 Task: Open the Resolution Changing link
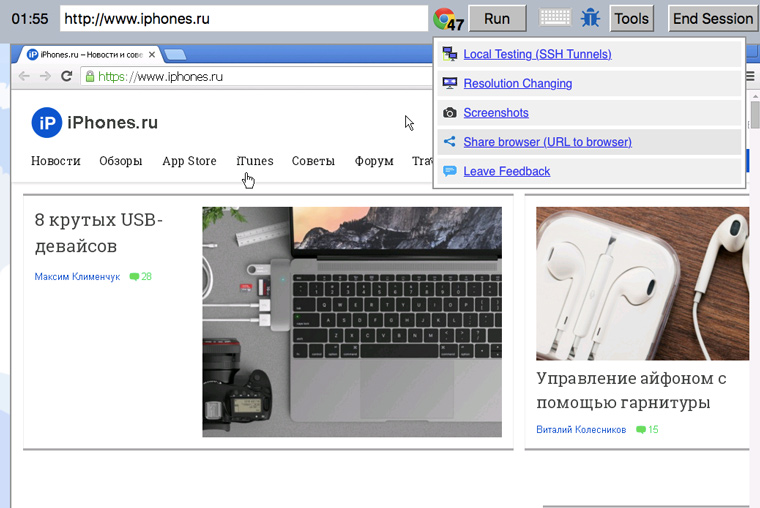pos(518,83)
